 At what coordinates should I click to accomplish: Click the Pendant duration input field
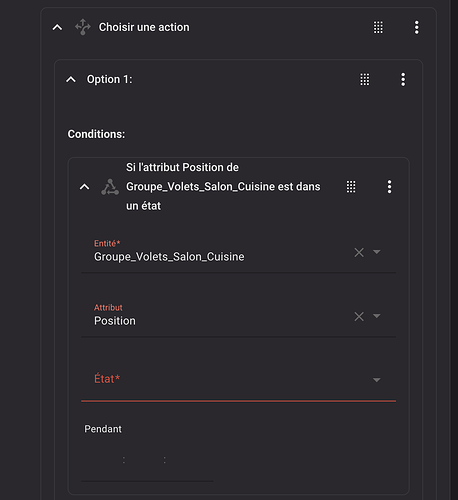(x=147, y=460)
